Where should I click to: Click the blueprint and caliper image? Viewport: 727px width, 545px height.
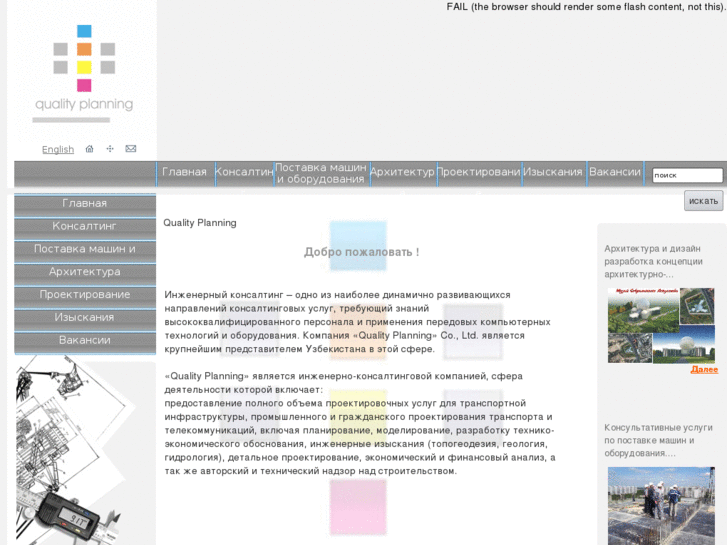77,450
